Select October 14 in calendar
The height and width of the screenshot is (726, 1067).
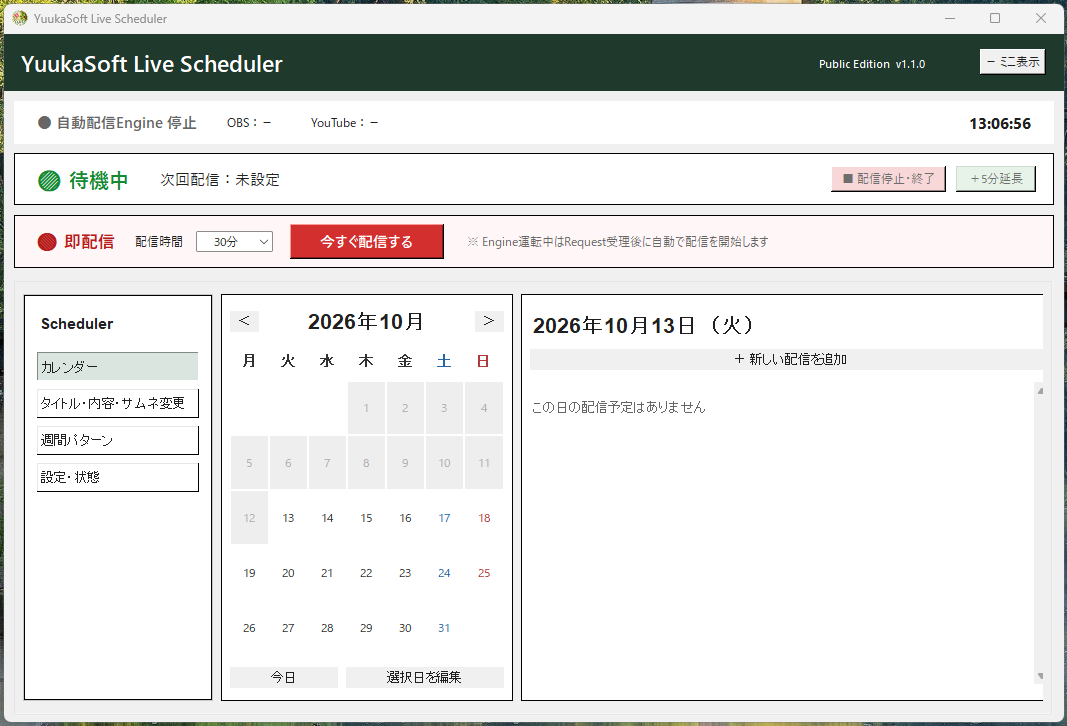point(327,518)
